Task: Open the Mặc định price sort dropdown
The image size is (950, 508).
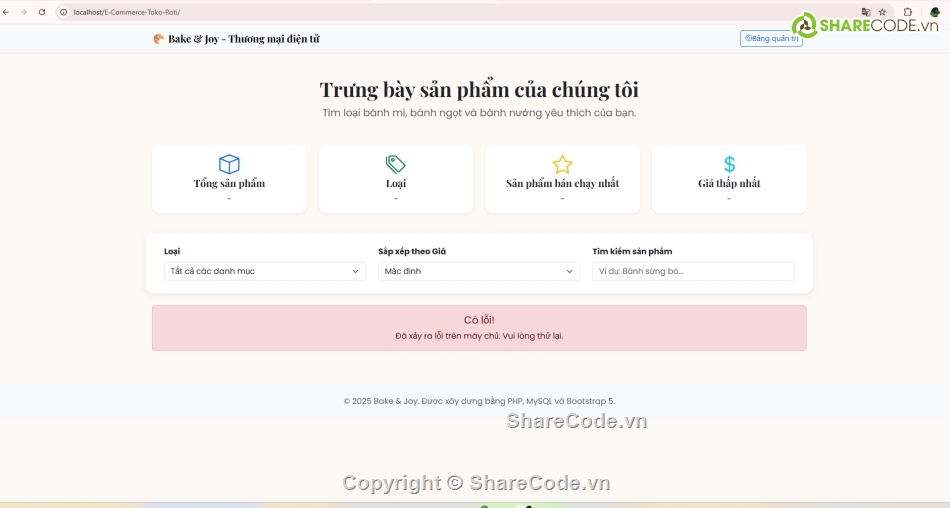Action: coord(479,271)
